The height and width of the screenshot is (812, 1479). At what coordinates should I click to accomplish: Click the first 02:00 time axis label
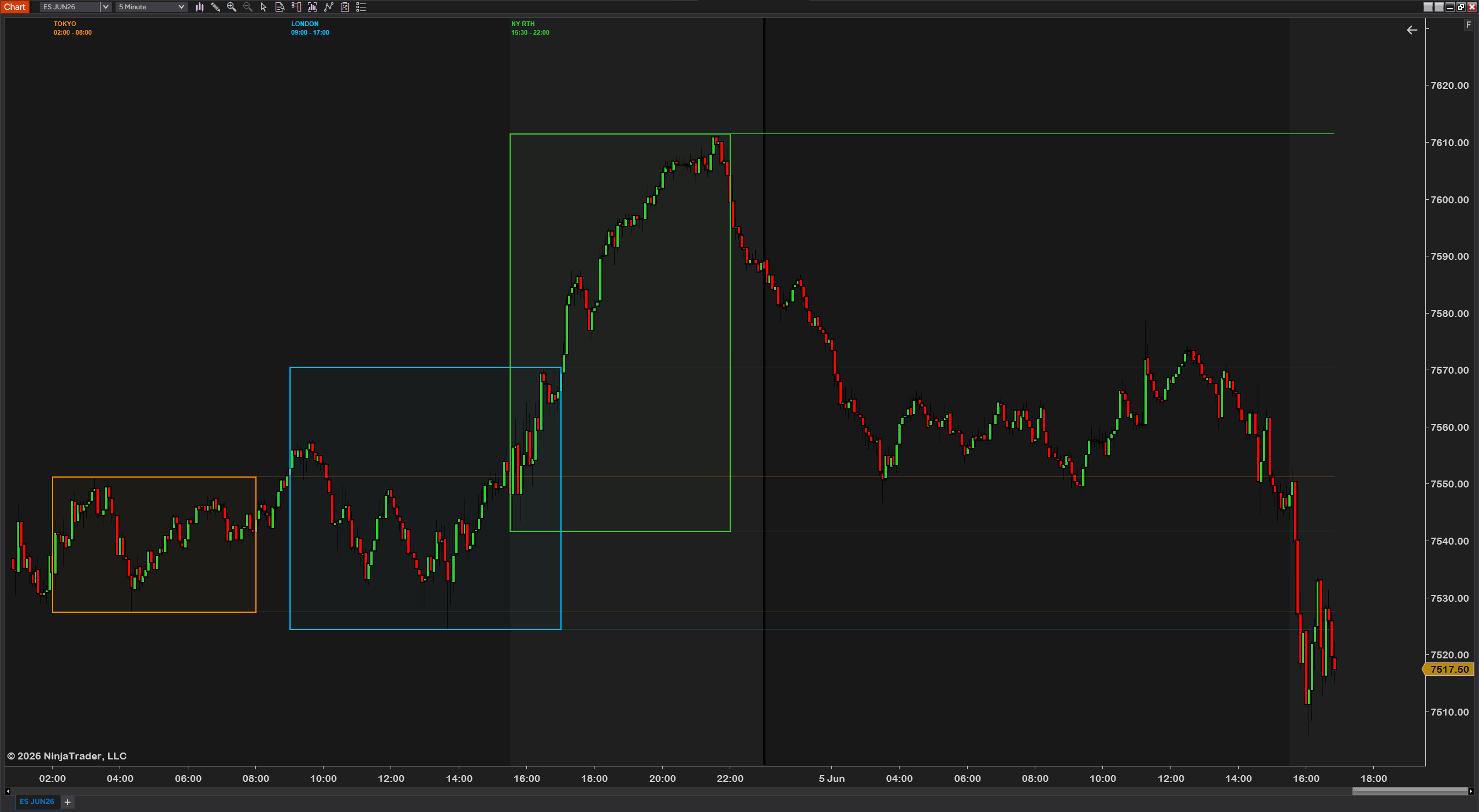[52, 779]
